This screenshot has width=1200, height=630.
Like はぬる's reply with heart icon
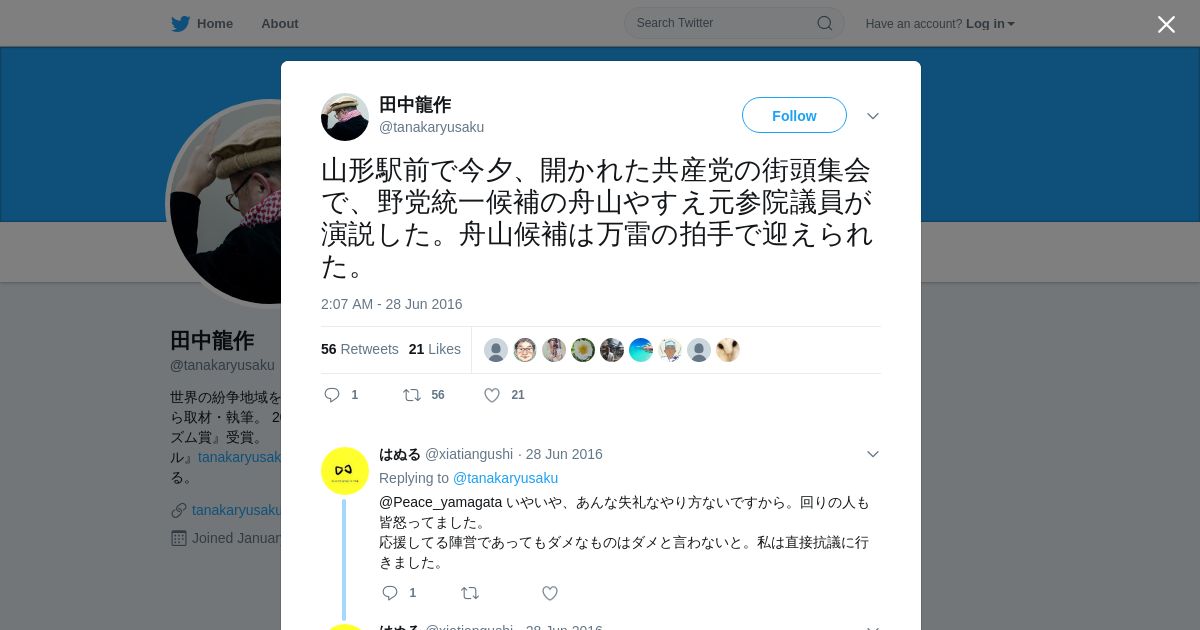pos(550,593)
